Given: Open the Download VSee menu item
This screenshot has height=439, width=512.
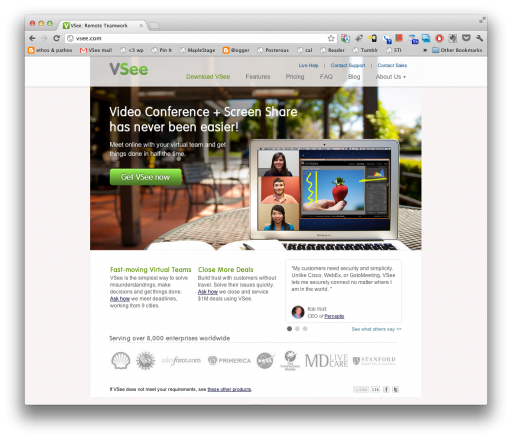Looking at the screenshot, I should [x=208, y=77].
